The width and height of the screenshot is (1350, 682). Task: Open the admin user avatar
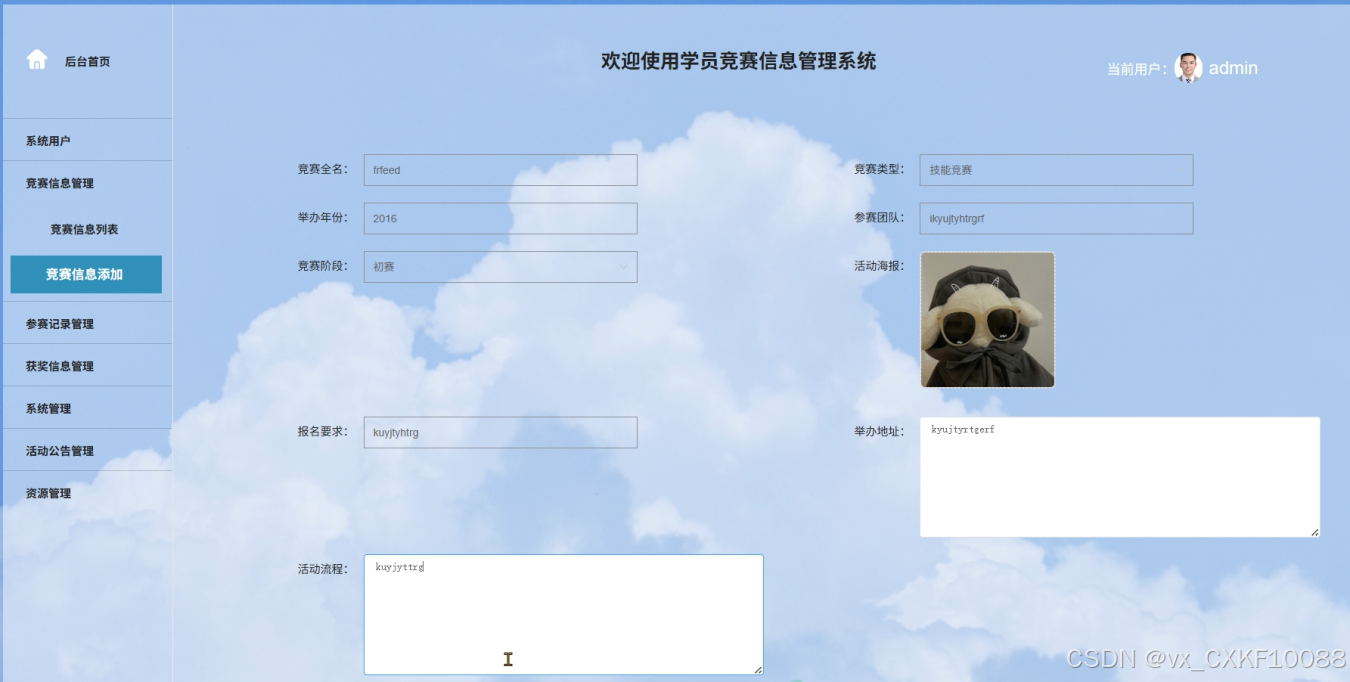[1188, 67]
